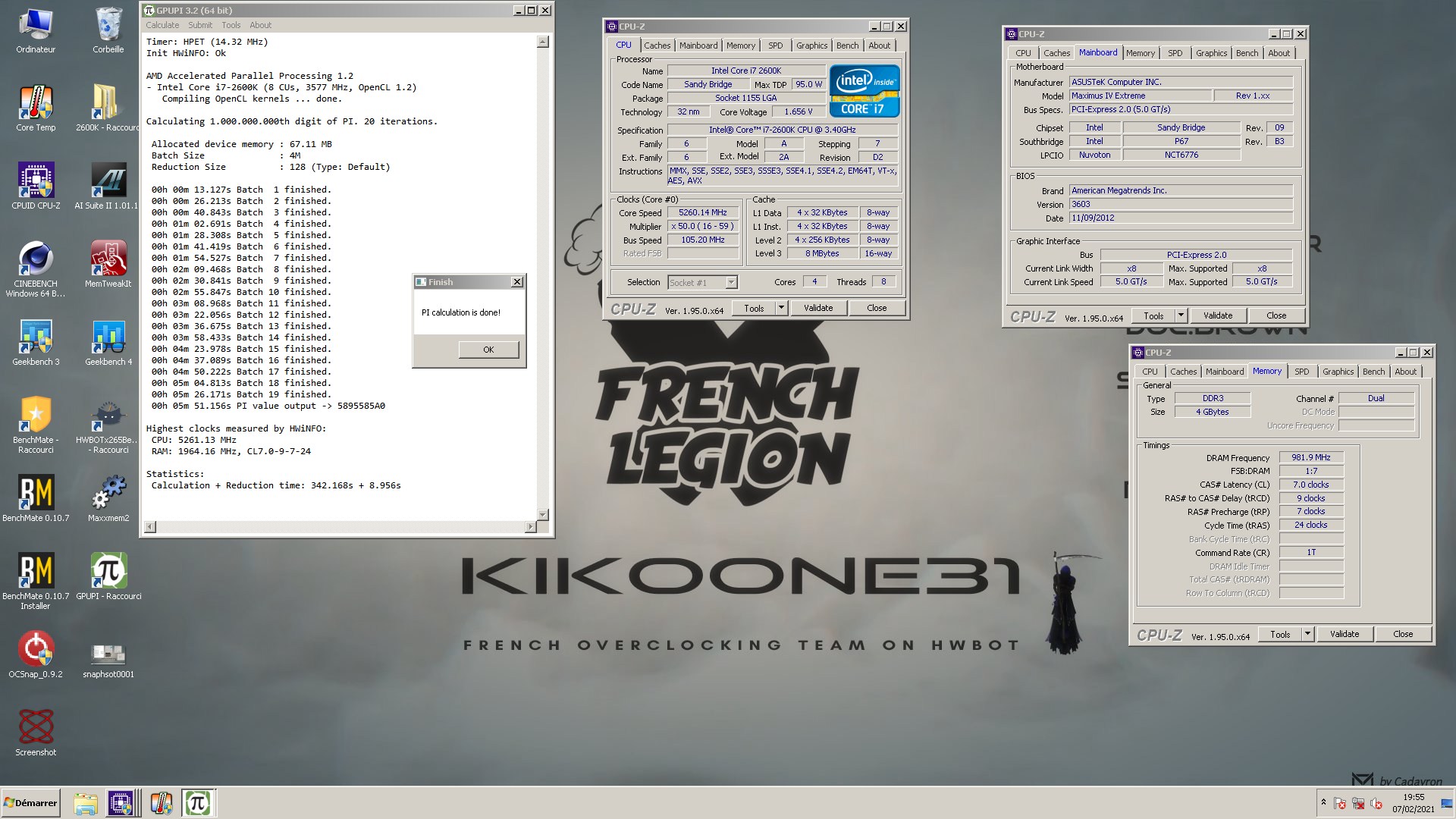This screenshot has height=819, width=1456.
Task: Open About tab in Memory CPU-Z window
Action: point(1405,372)
